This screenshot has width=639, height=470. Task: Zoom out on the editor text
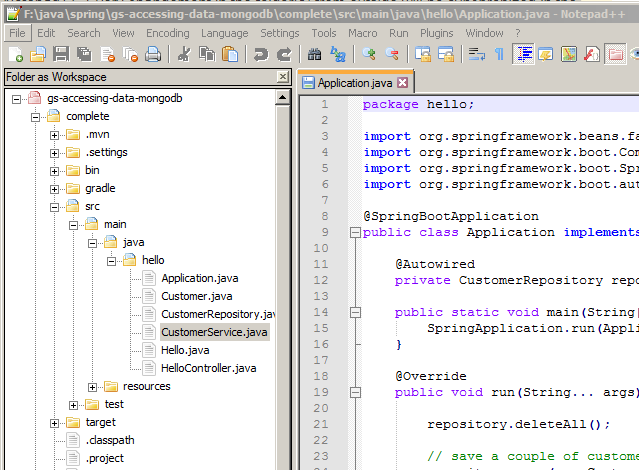point(392,54)
